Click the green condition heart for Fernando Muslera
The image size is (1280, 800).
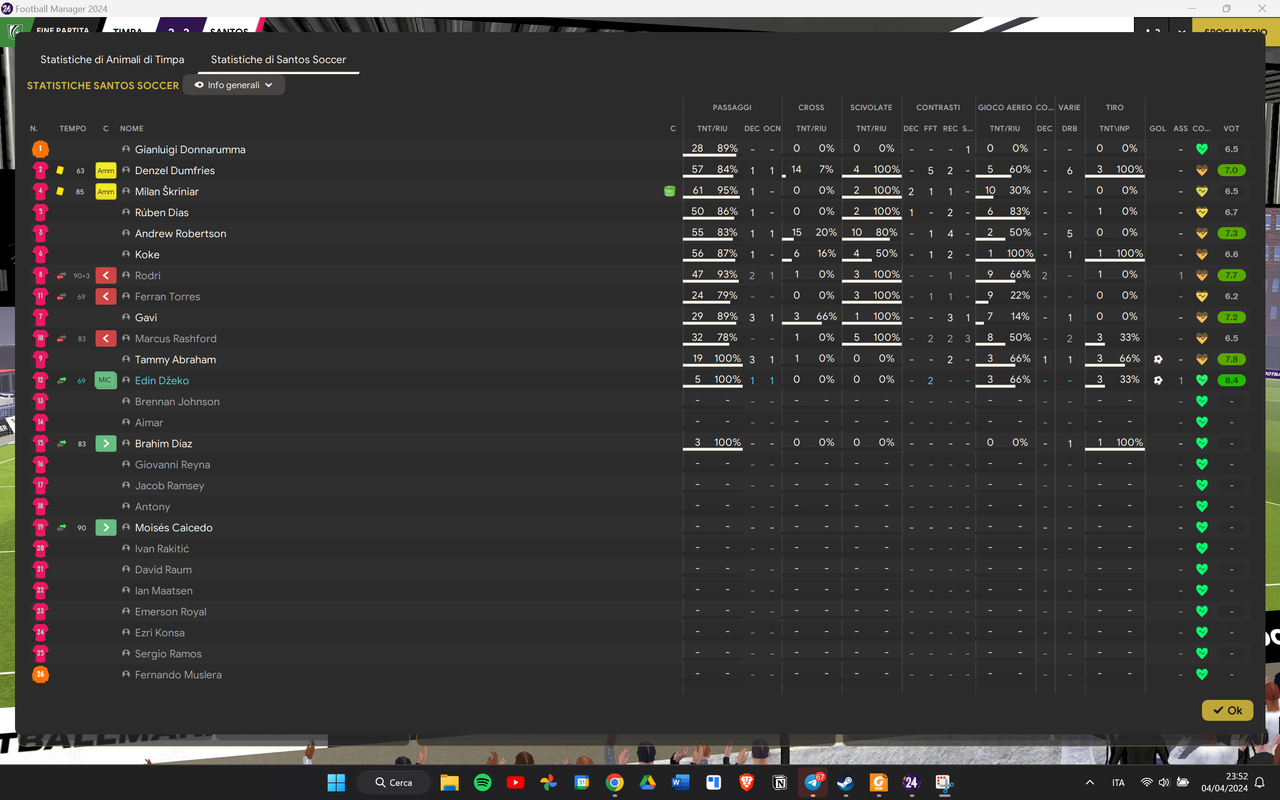click(x=1202, y=674)
